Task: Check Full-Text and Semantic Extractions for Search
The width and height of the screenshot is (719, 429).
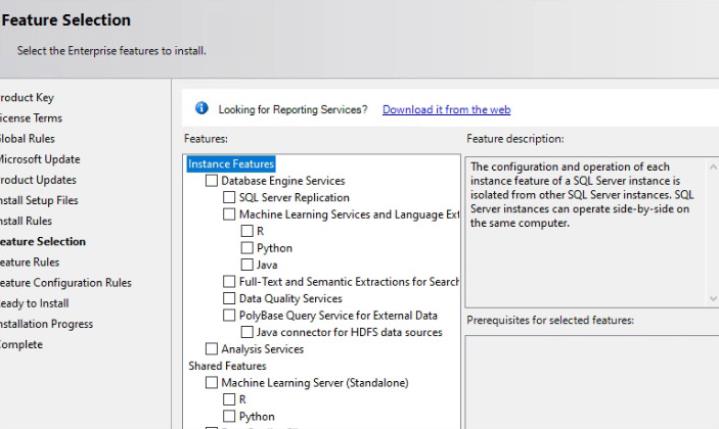Action: pyautogui.click(x=229, y=282)
